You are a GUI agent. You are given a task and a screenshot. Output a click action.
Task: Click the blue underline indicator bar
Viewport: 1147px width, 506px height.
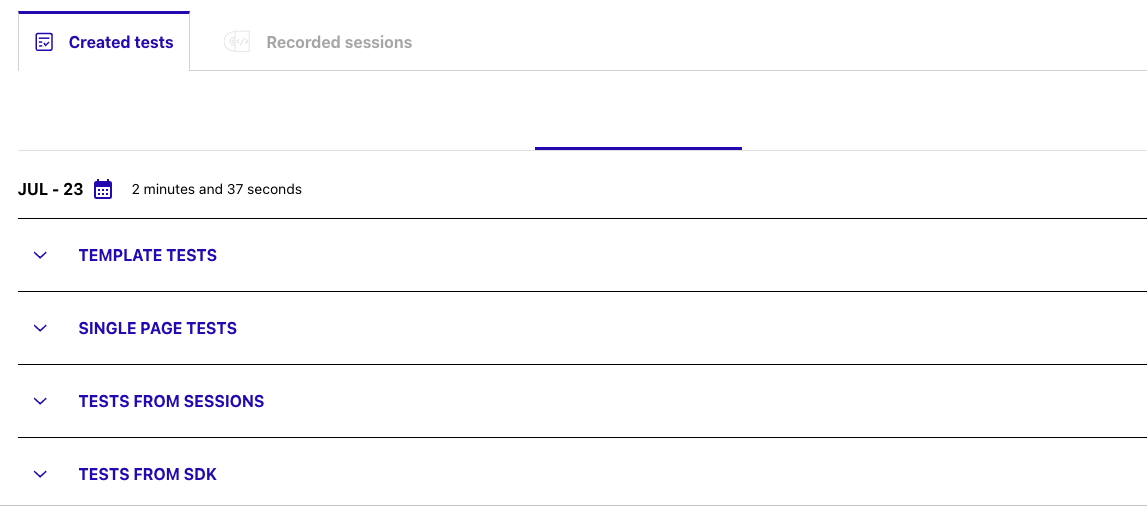638,148
